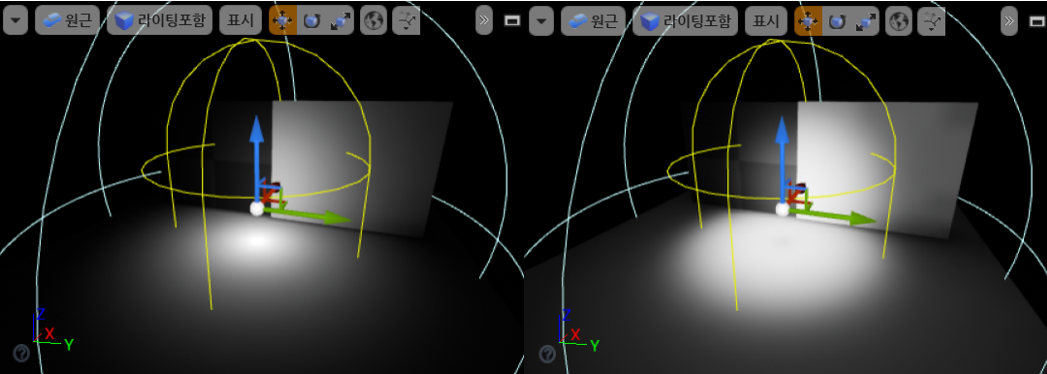The image size is (1047, 374).
Task: Open the 표시 menu in right viewport
Action: tap(766, 21)
